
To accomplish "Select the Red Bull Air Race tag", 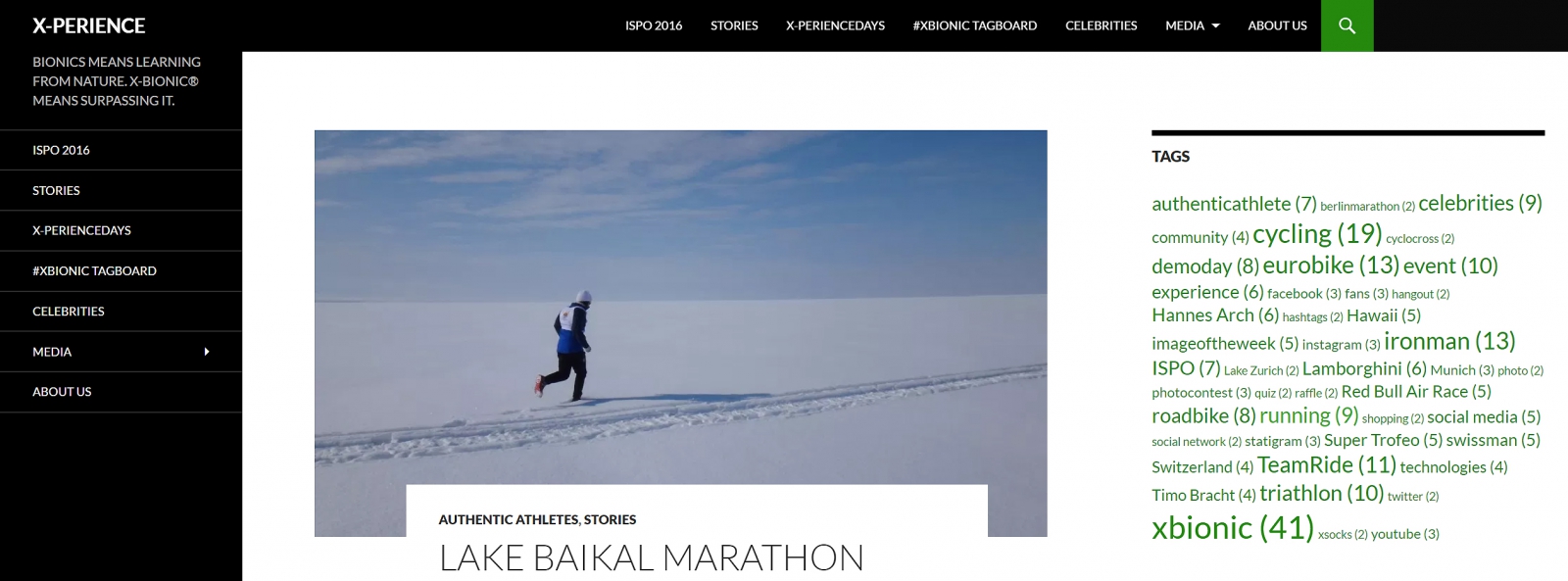I will pos(1416,391).
